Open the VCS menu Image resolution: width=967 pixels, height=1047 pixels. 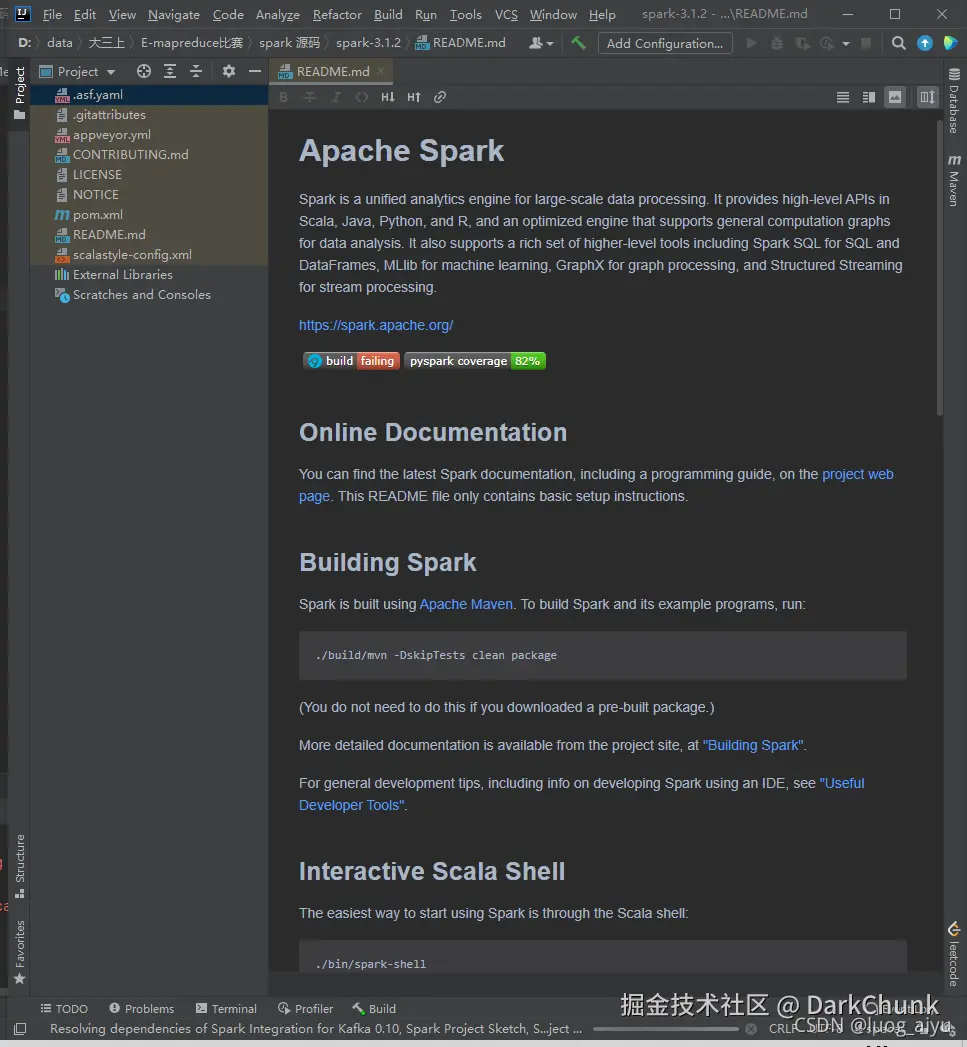point(506,15)
